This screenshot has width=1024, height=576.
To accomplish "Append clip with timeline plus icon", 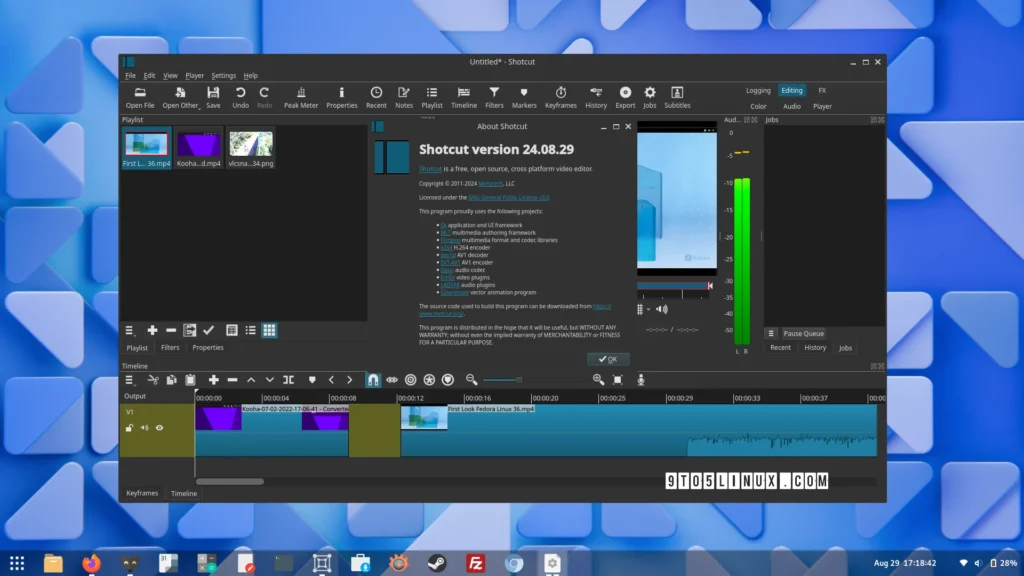I will point(214,379).
